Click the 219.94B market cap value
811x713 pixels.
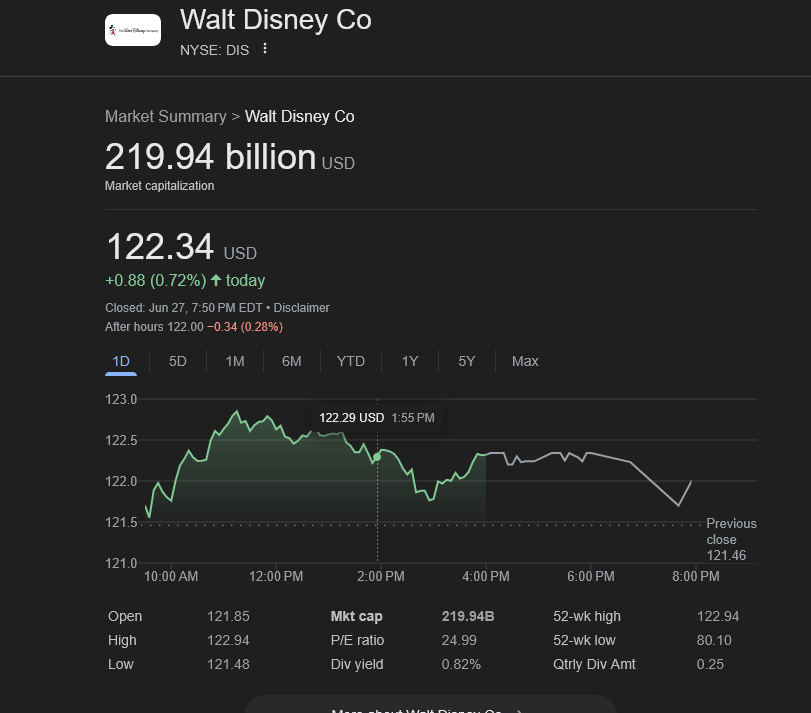[x=468, y=616]
